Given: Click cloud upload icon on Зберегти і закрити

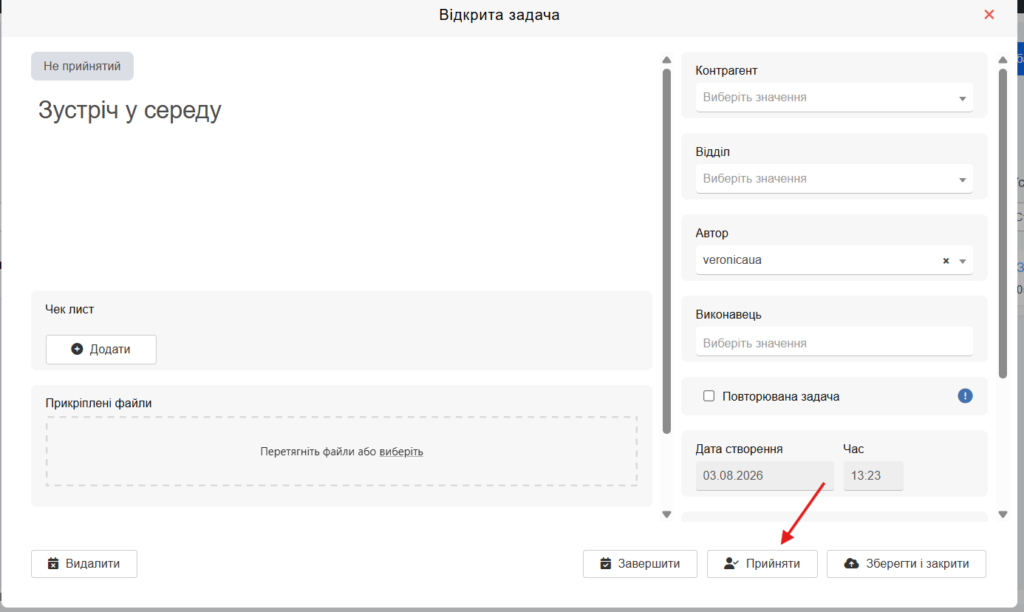Looking at the screenshot, I should click(x=852, y=564).
